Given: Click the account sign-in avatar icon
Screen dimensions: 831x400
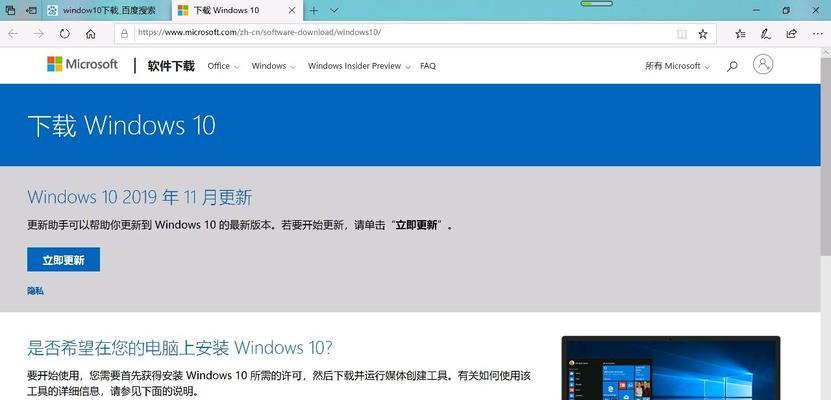Looking at the screenshot, I should (x=763, y=65).
